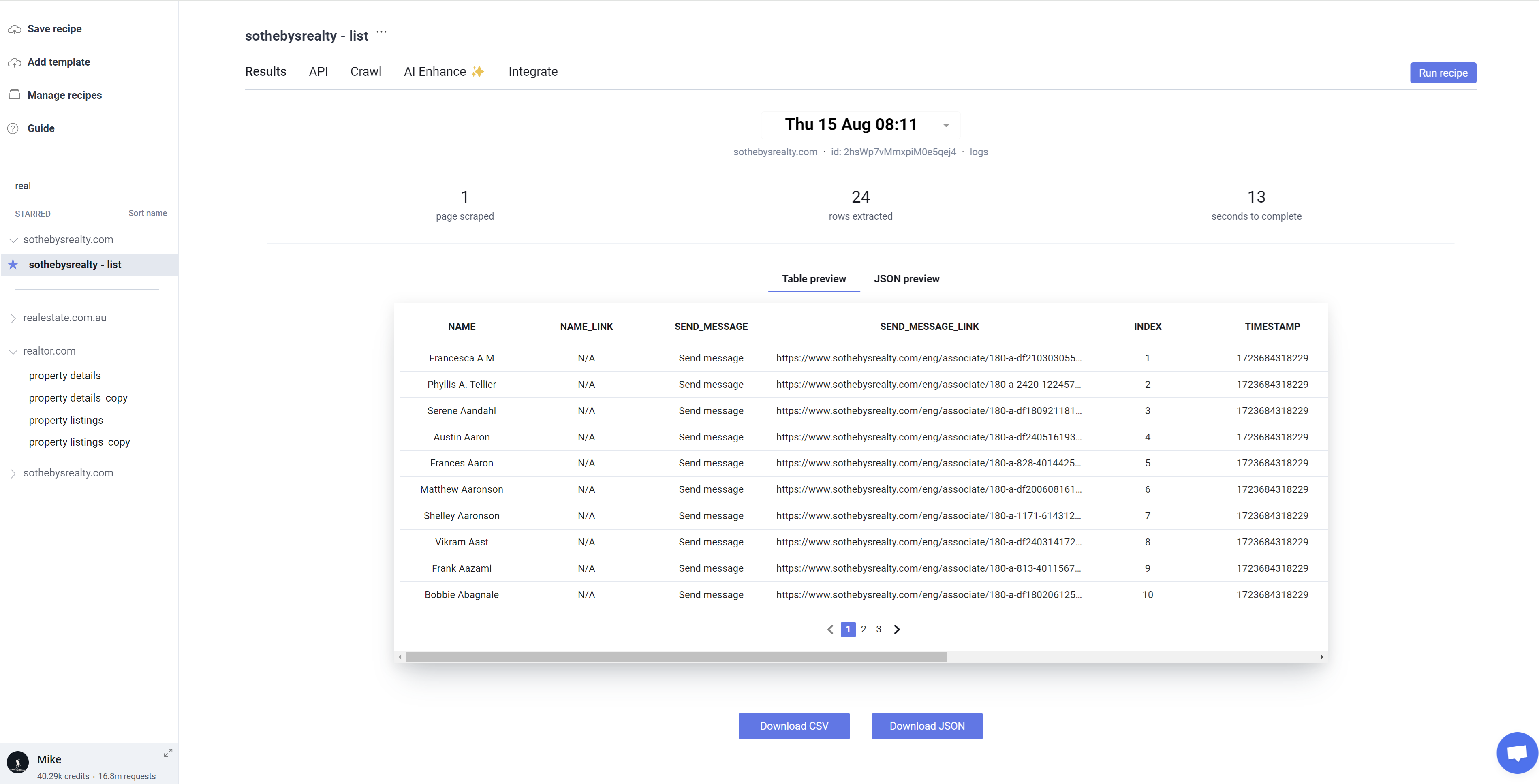Click the recipe search field containing 'real'

pos(90,186)
